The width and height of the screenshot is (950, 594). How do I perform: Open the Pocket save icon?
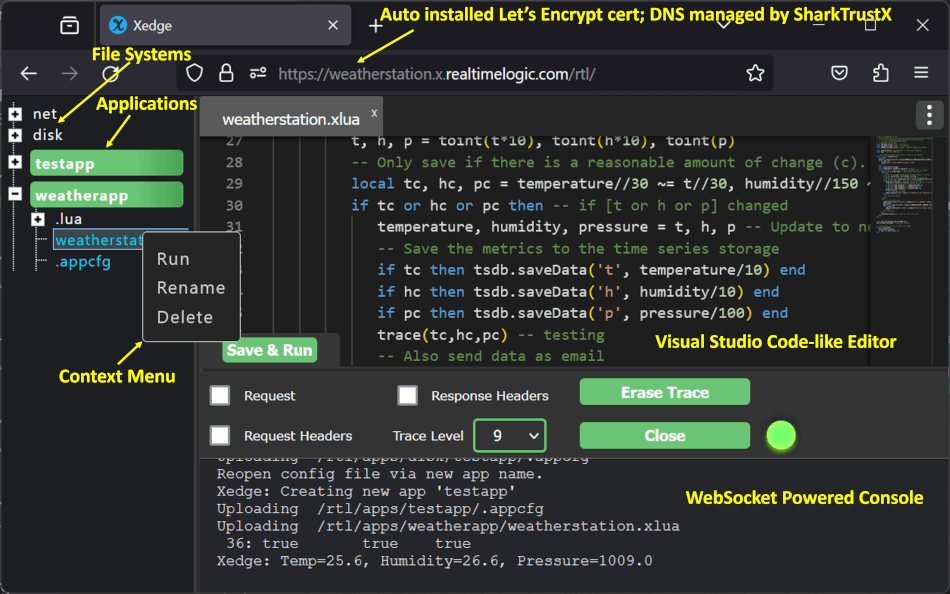pos(839,73)
